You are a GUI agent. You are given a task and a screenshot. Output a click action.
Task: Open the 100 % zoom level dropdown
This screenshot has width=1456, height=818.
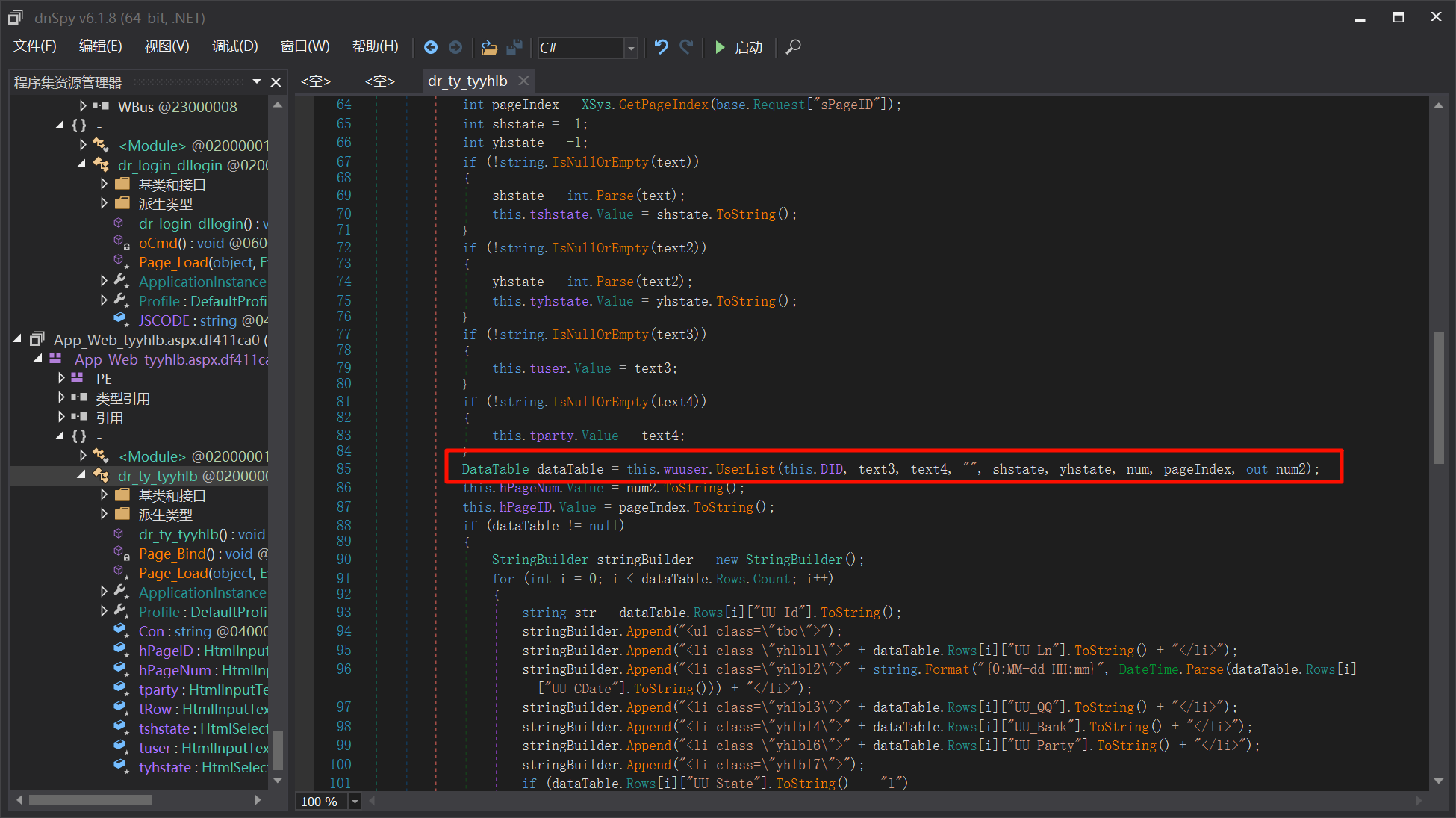pyautogui.click(x=355, y=802)
